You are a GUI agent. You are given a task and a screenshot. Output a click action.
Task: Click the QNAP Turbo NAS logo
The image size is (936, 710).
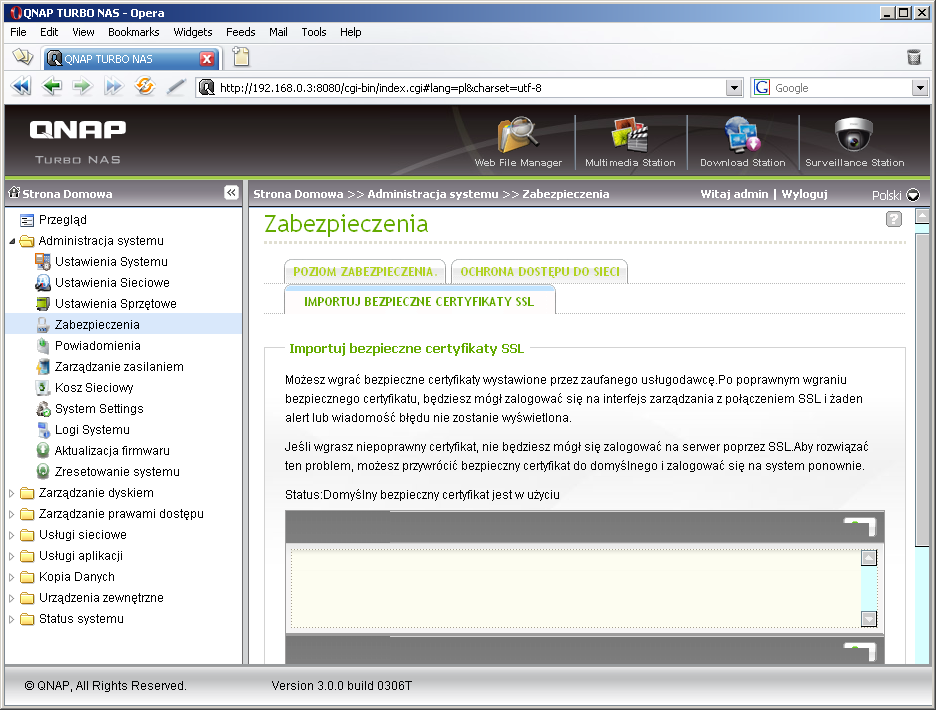pos(78,142)
